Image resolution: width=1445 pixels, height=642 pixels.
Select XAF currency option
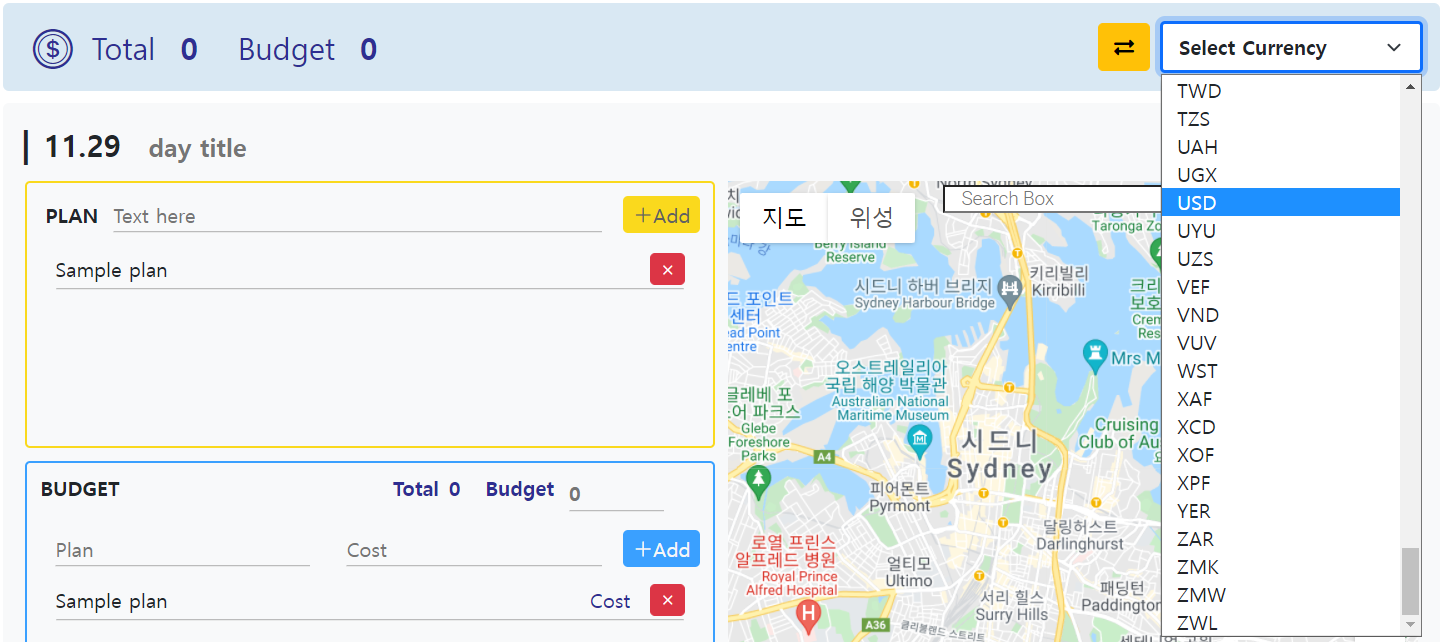1281,398
